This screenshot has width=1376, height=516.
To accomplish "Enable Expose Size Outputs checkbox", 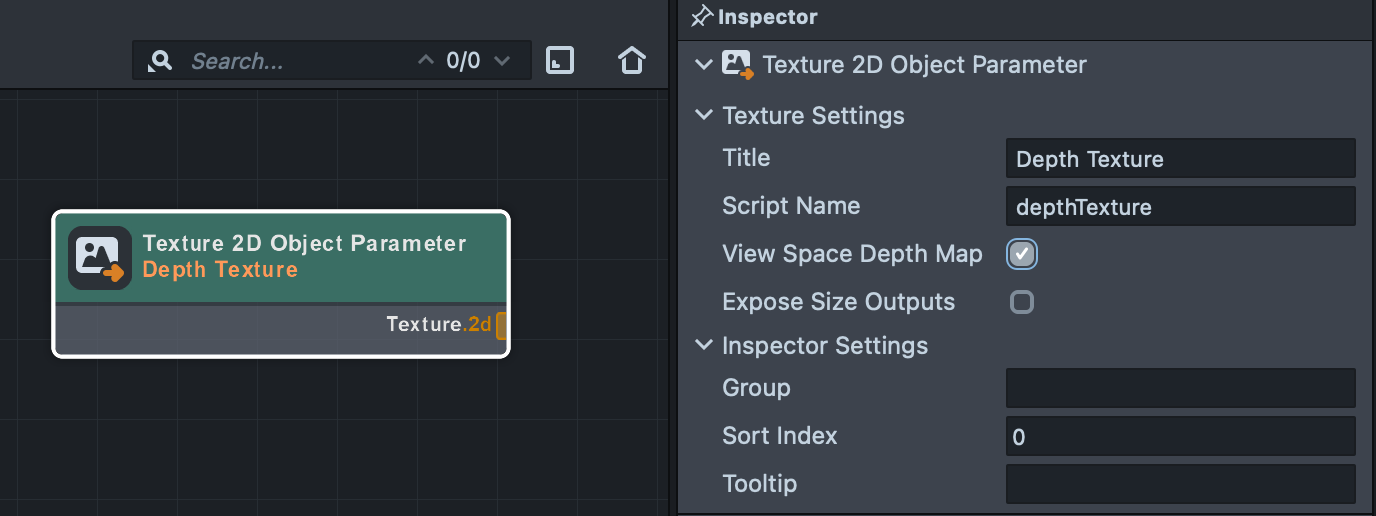I will 1021,302.
